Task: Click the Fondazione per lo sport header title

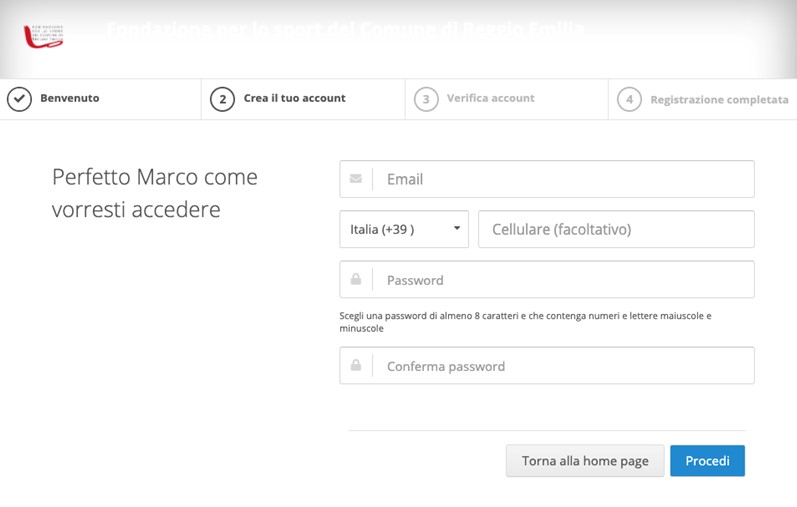Action: 345,30
